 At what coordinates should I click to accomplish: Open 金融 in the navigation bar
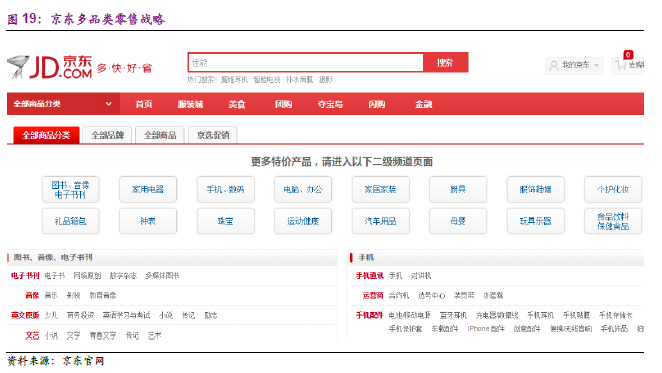coord(423,104)
